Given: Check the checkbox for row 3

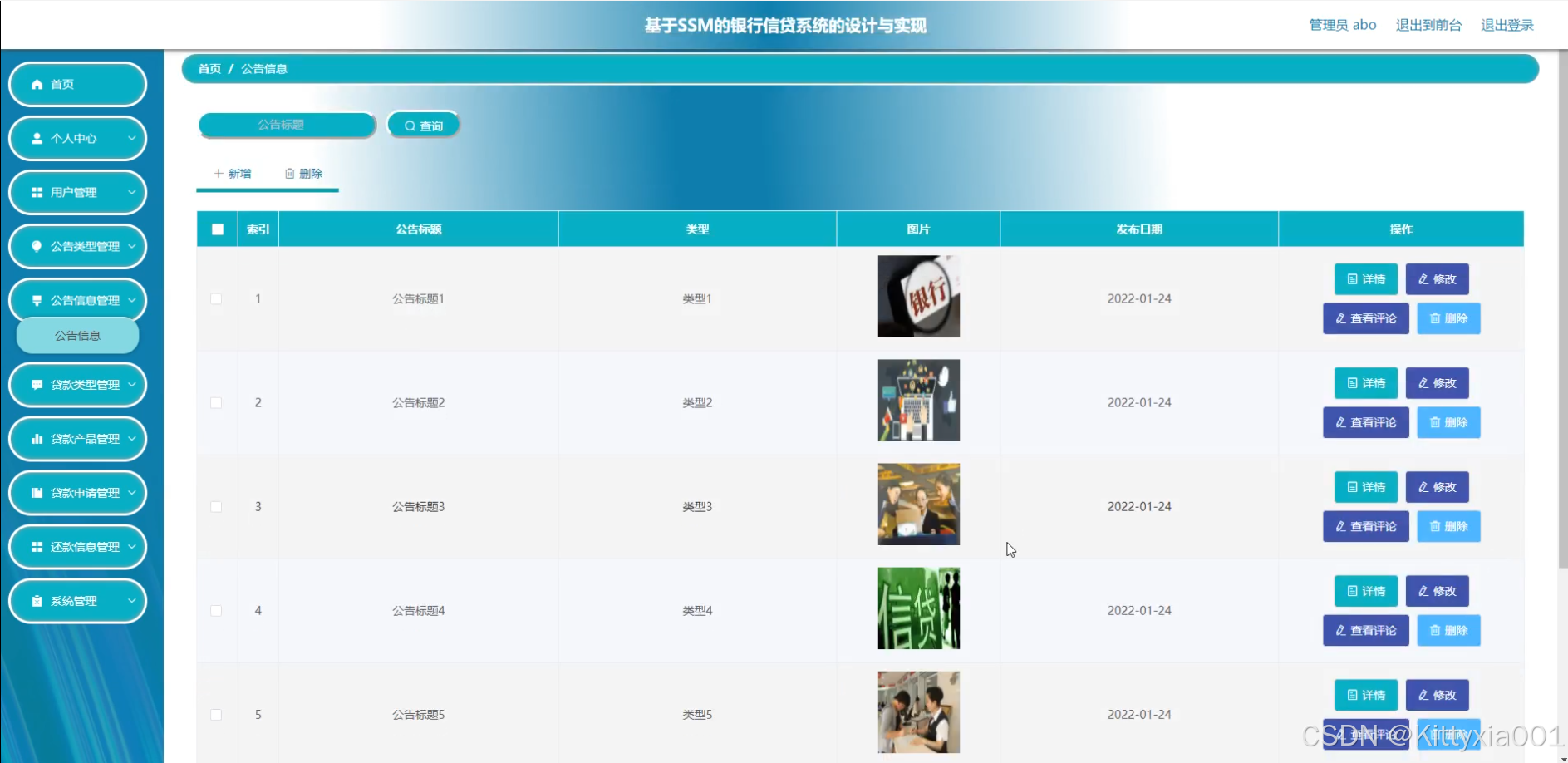Looking at the screenshot, I should (x=216, y=507).
